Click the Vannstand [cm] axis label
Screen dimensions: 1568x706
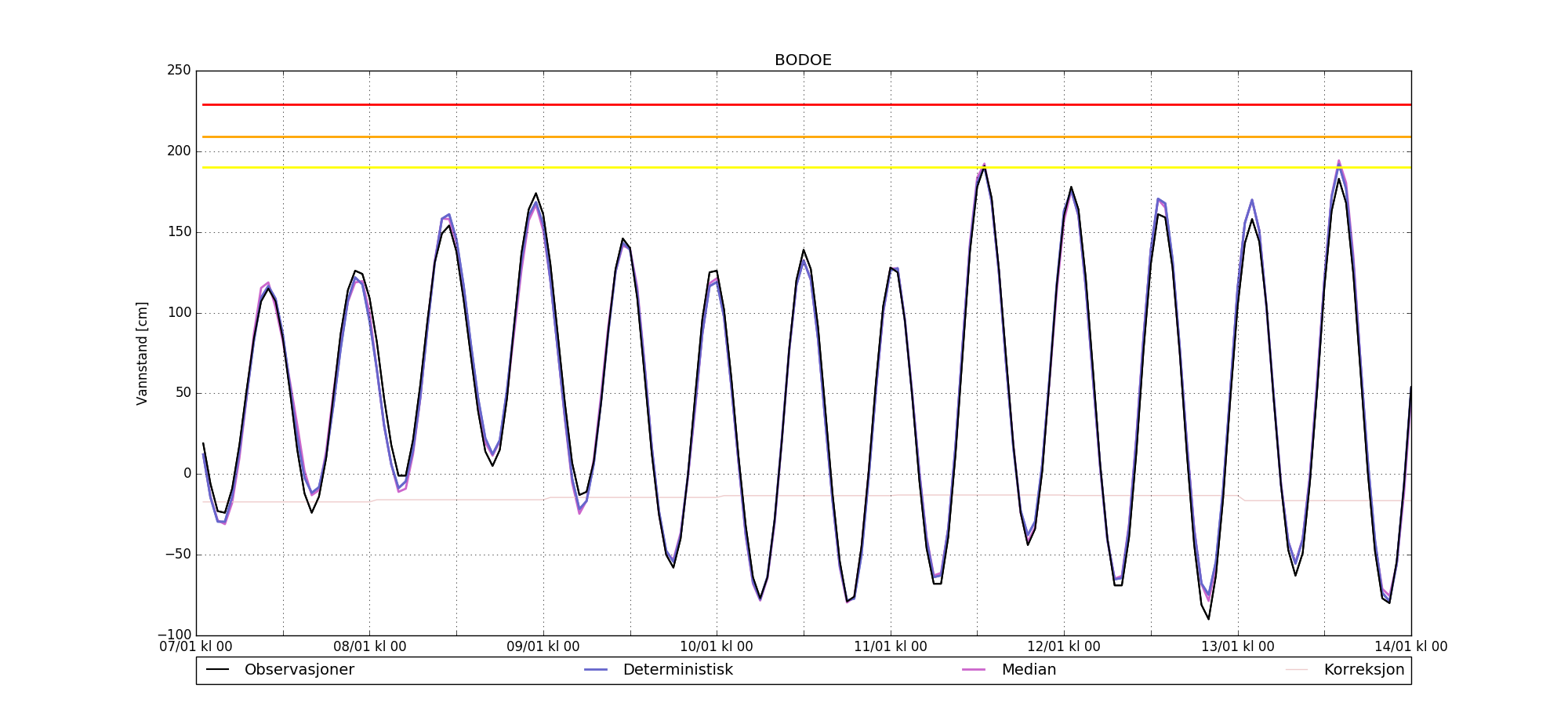142,353
